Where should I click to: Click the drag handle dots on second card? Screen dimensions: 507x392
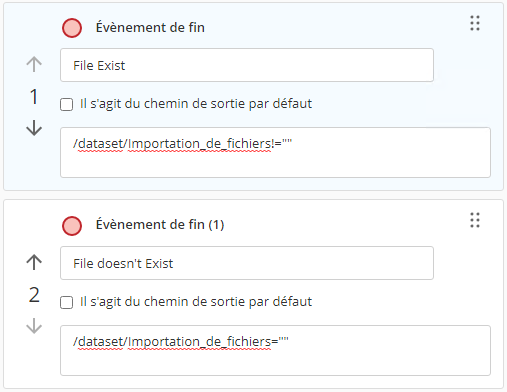(x=475, y=220)
